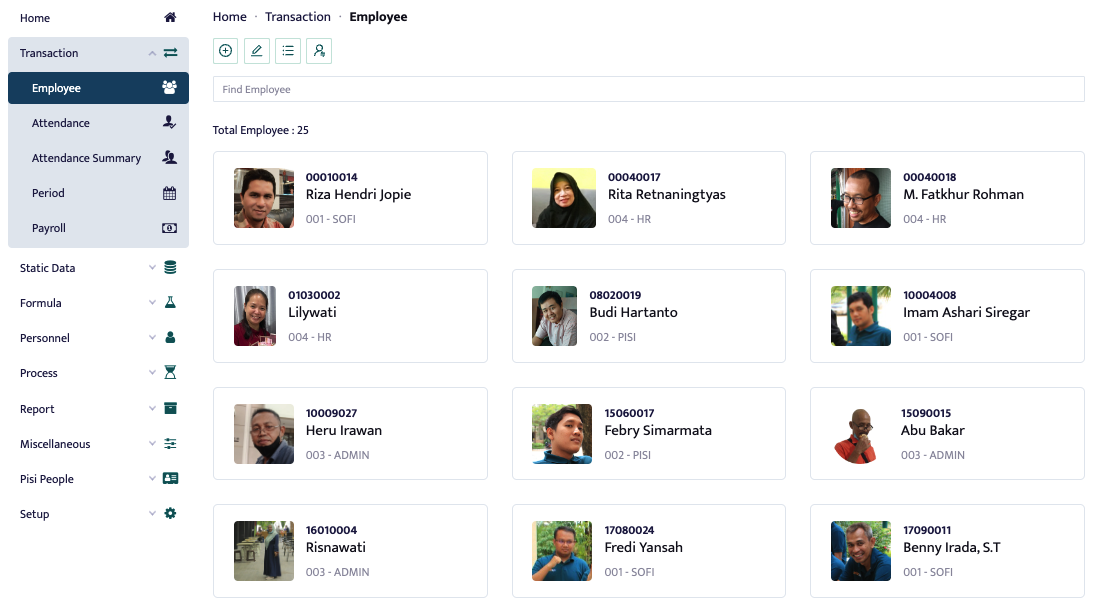The image size is (1097, 610).
Task: Click the Find Employee search field
Action: pyautogui.click(x=647, y=89)
